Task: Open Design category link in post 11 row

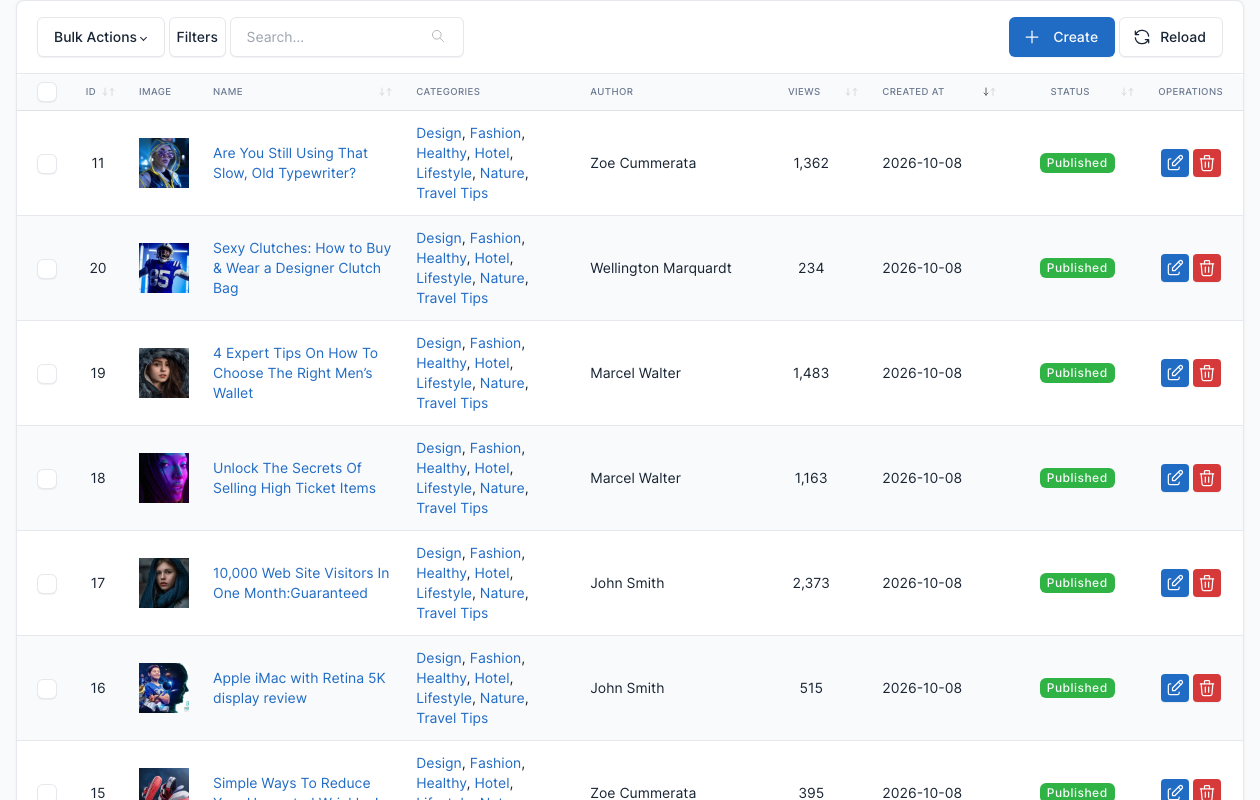Action: [439, 133]
